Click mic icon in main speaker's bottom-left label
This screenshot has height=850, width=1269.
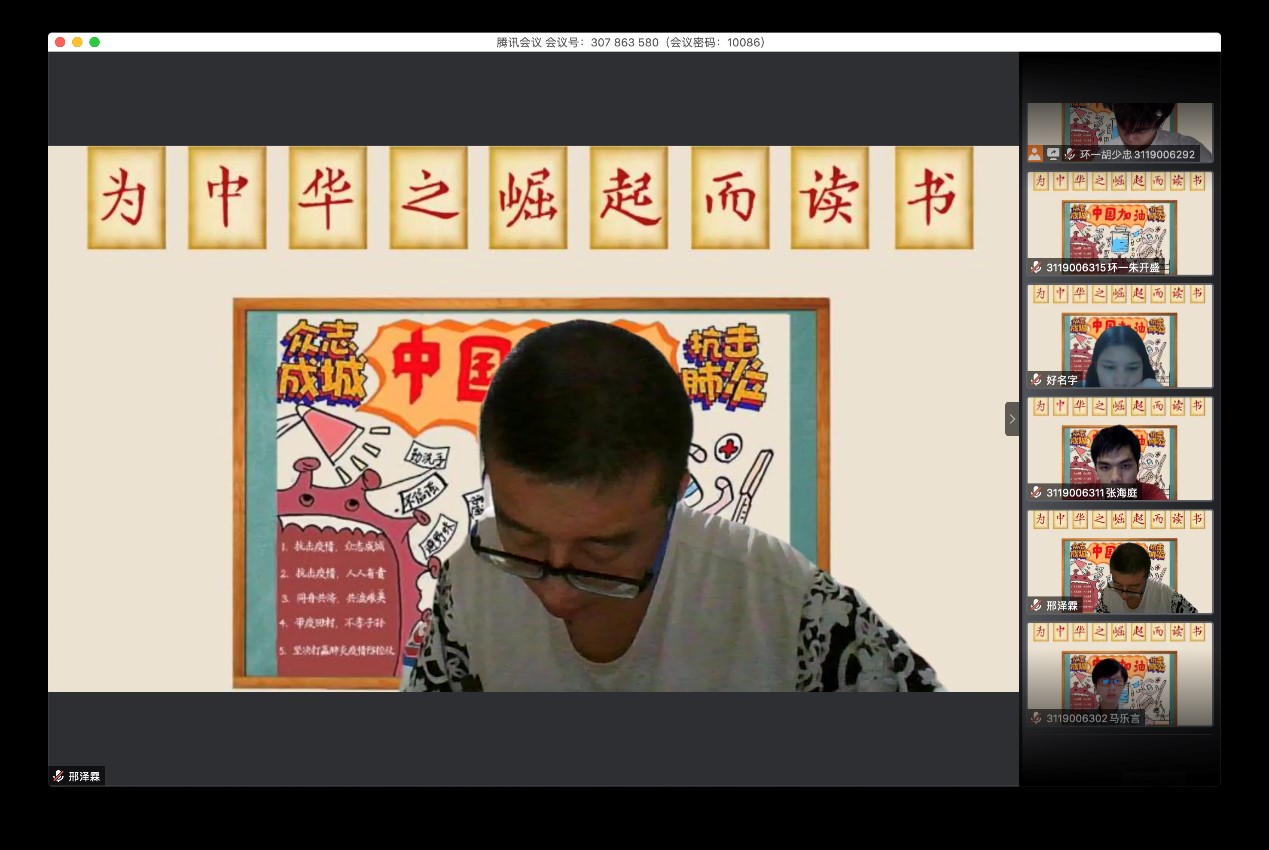59,776
